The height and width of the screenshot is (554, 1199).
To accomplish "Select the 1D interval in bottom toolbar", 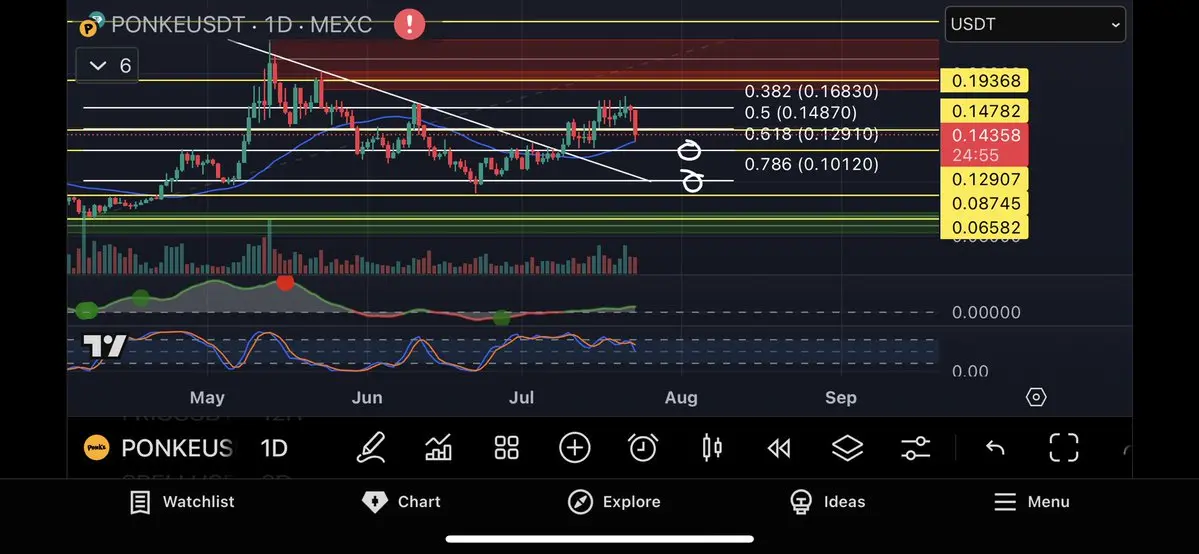I will (x=274, y=448).
